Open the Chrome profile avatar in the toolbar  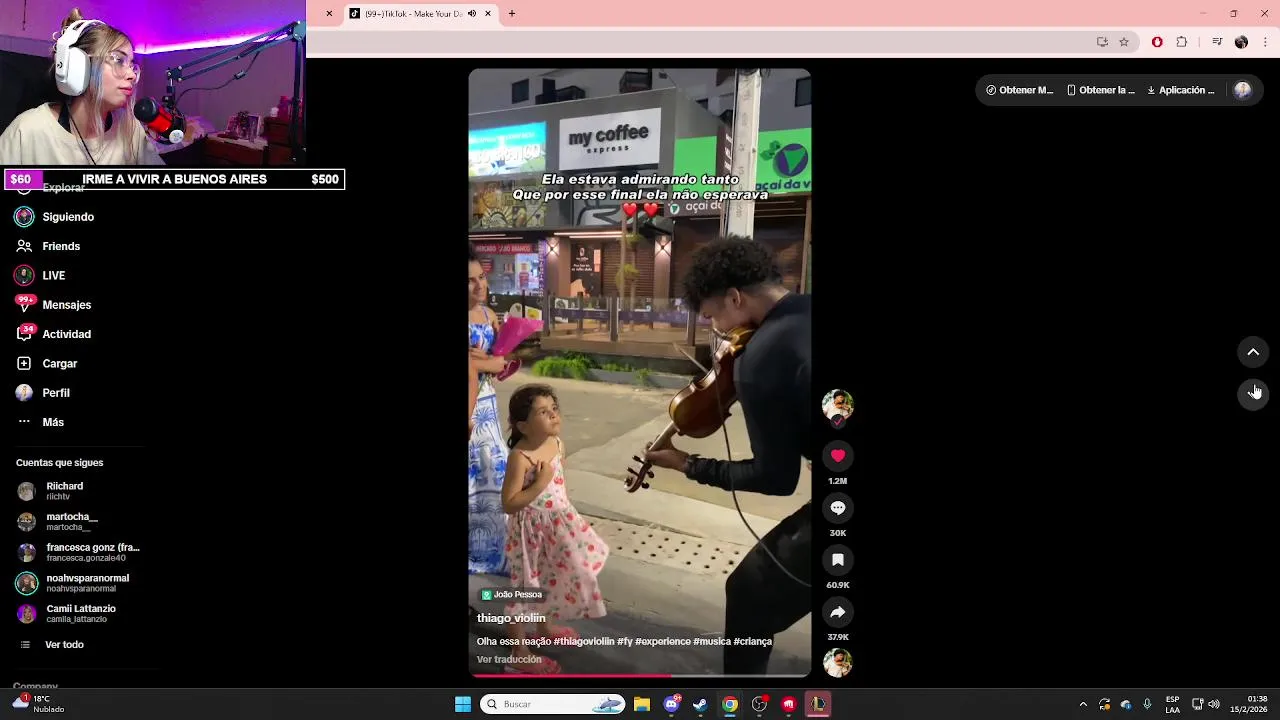(x=1241, y=42)
